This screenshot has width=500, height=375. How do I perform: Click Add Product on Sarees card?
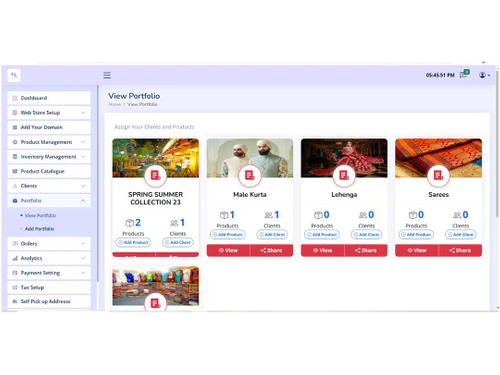click(416, 235)
